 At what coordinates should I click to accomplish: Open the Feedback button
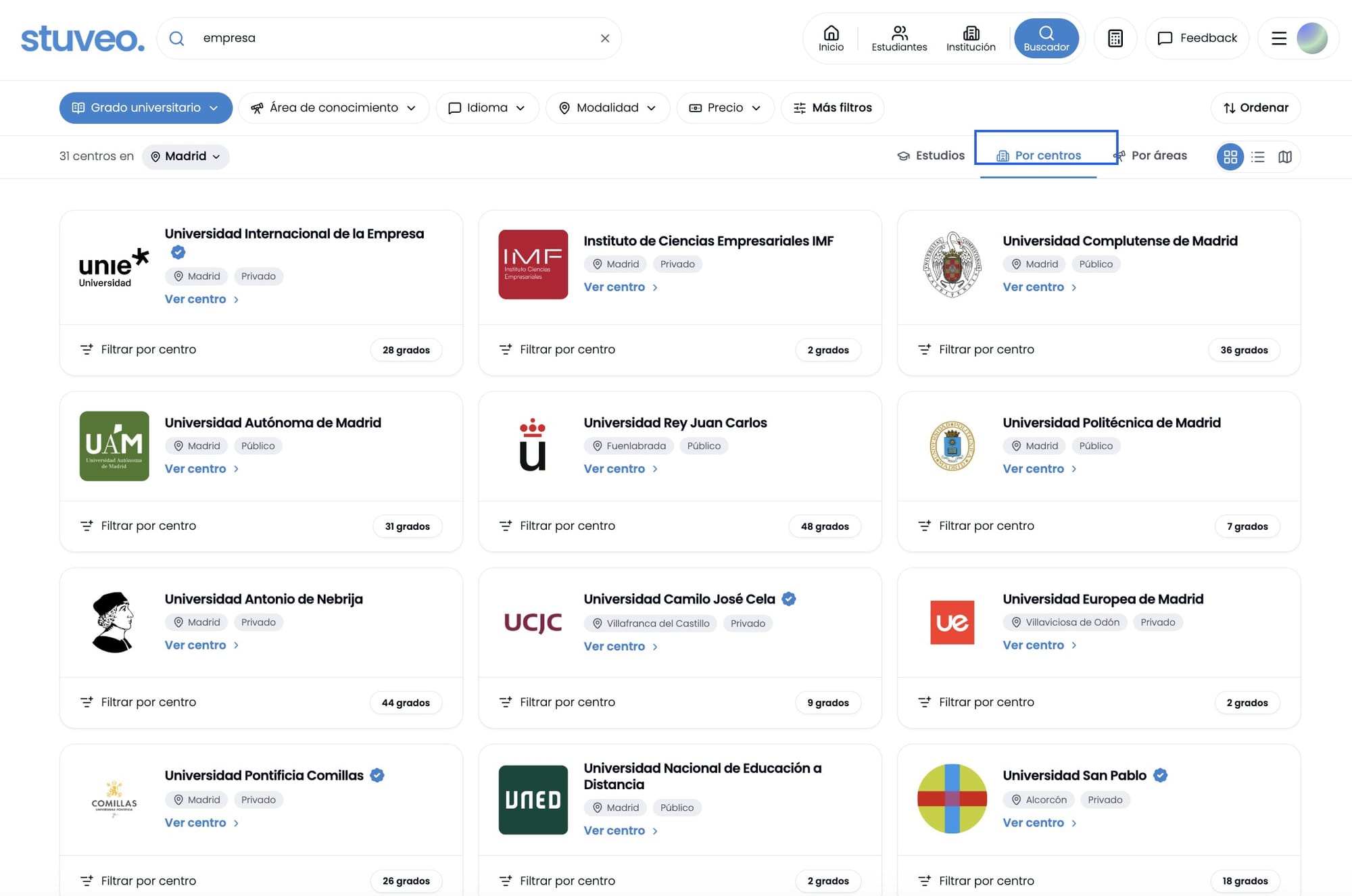[x=1197, y=39]
